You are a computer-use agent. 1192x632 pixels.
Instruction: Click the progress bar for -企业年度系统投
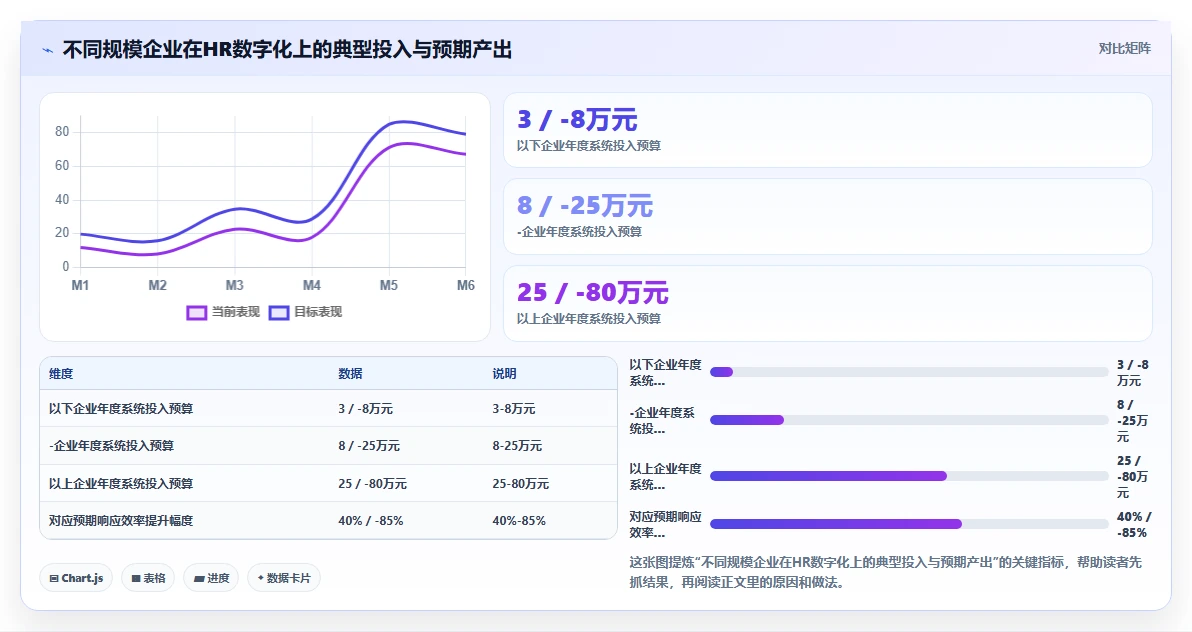point(909,420)
